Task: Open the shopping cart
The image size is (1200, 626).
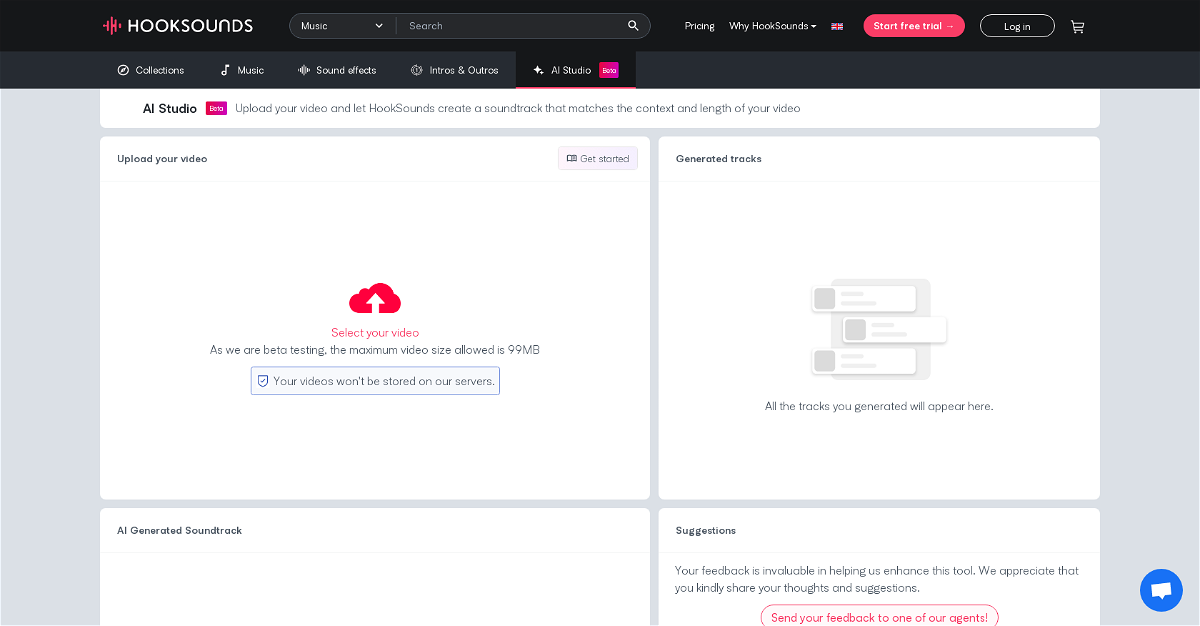Action: (1077, 27)
